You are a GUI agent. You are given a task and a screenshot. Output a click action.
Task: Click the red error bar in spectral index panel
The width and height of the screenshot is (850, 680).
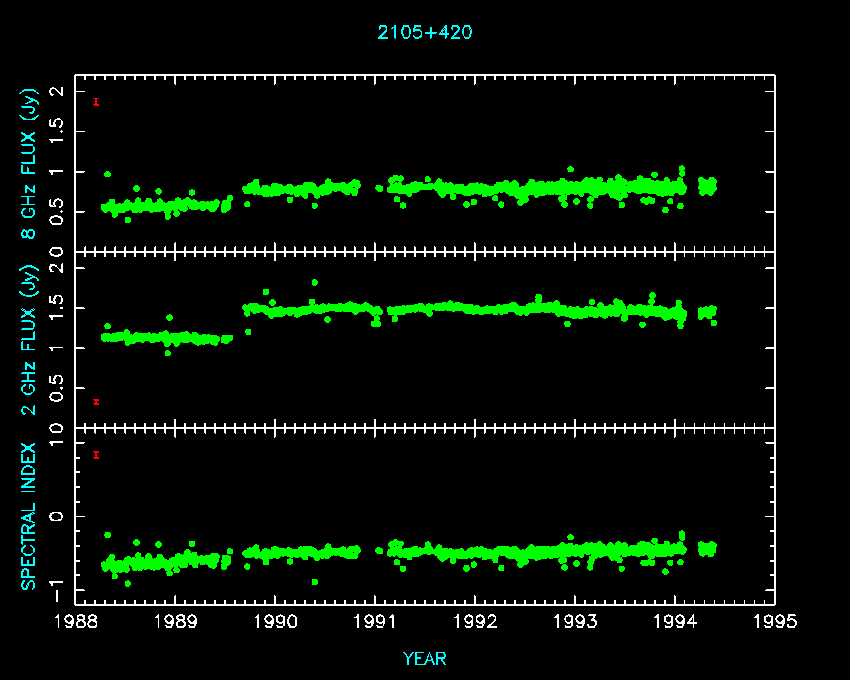pyautogui.click(x=96, y=455)
